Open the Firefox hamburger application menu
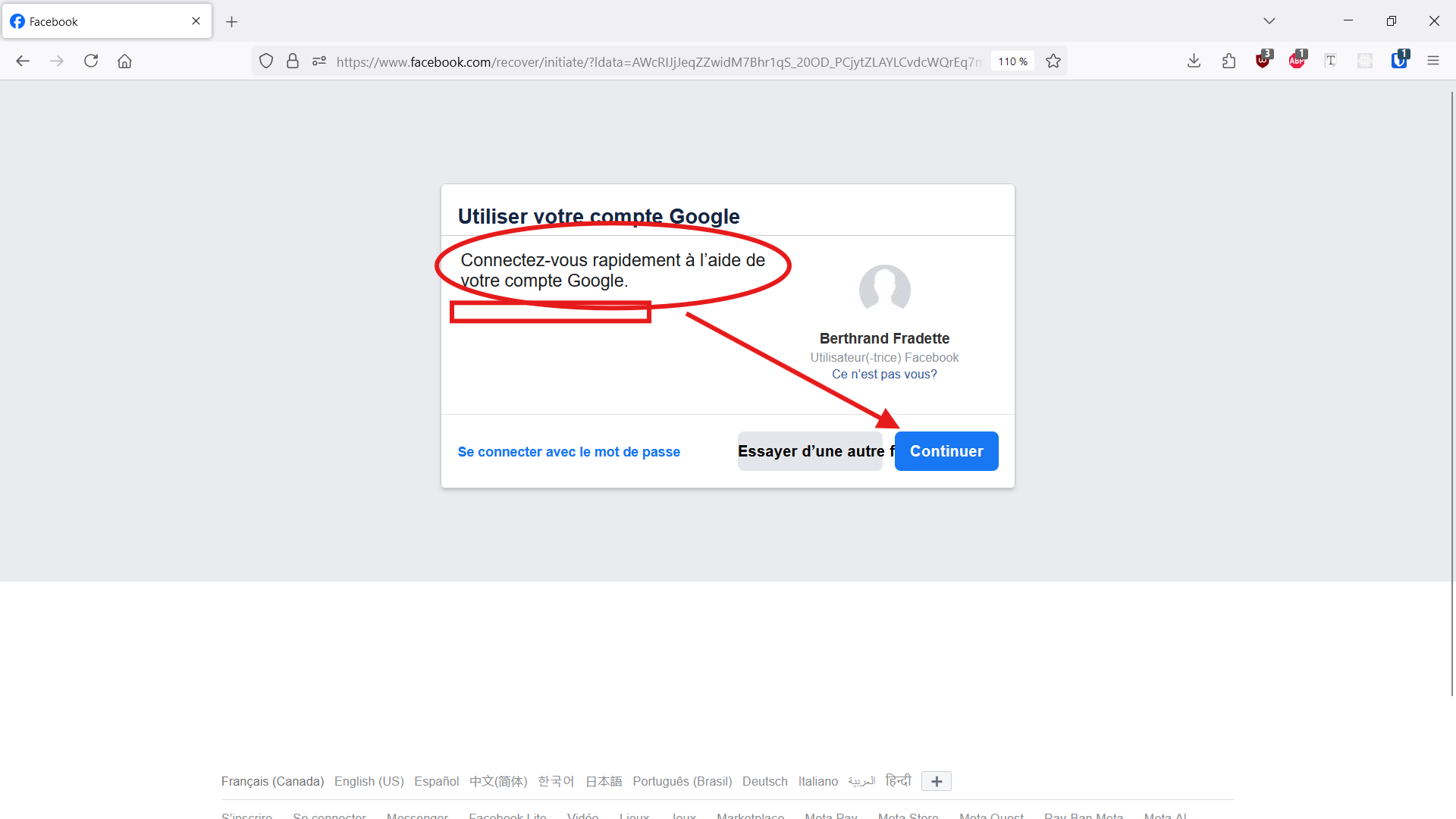1456x819 pixels. [1433, 61]
